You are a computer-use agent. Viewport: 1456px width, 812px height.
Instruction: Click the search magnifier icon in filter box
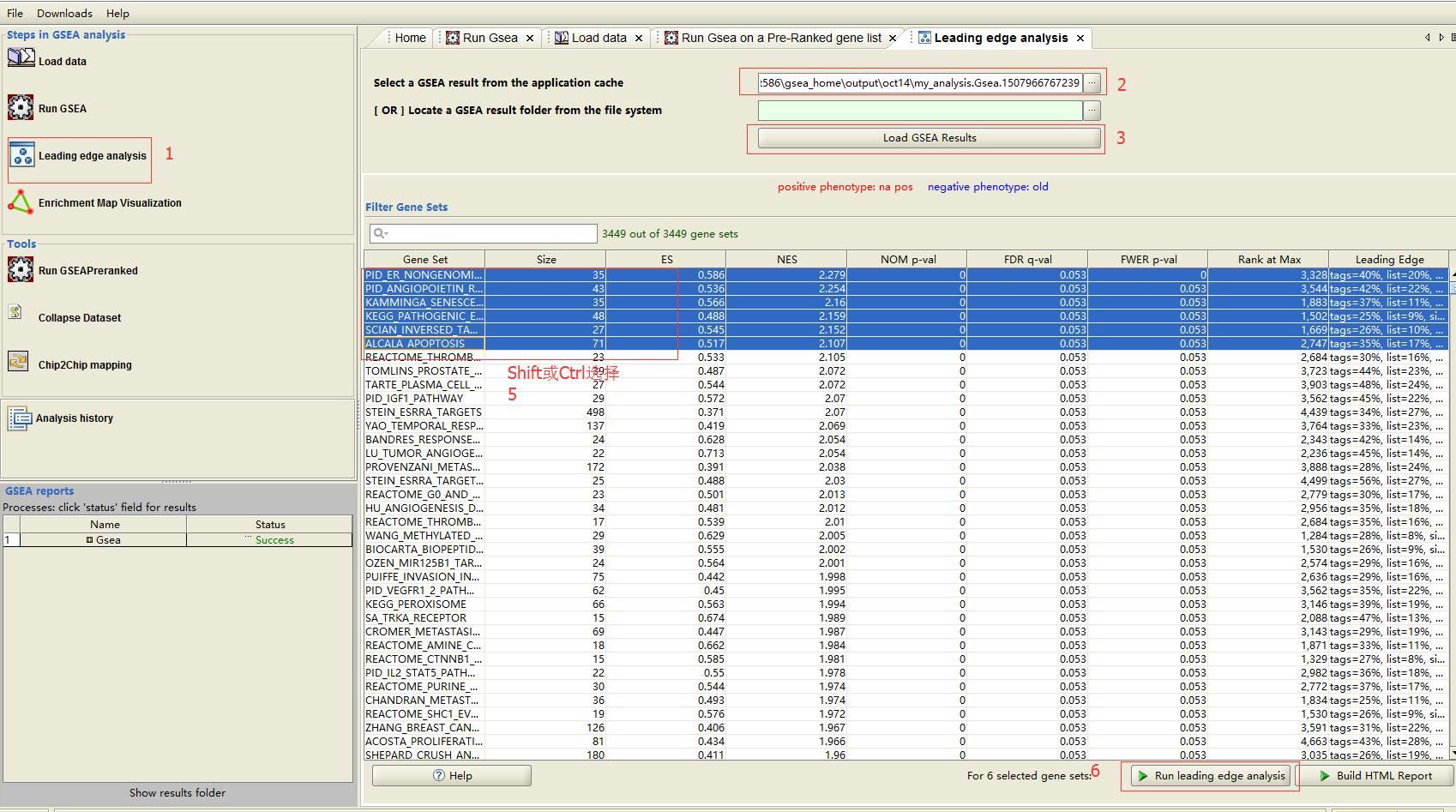coord(381,233)
